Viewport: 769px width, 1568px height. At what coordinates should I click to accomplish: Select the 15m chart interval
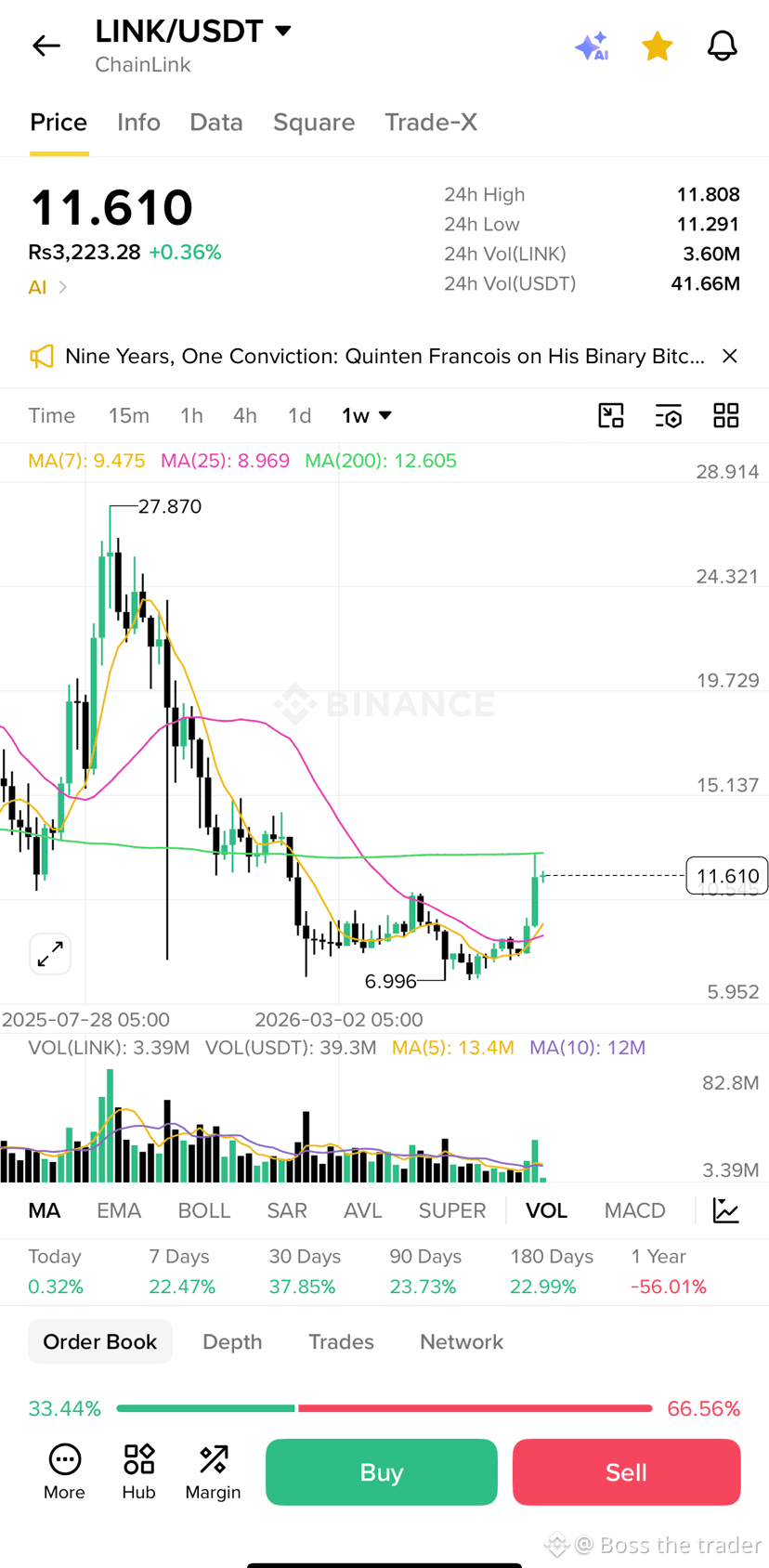[x=129, y=415]
